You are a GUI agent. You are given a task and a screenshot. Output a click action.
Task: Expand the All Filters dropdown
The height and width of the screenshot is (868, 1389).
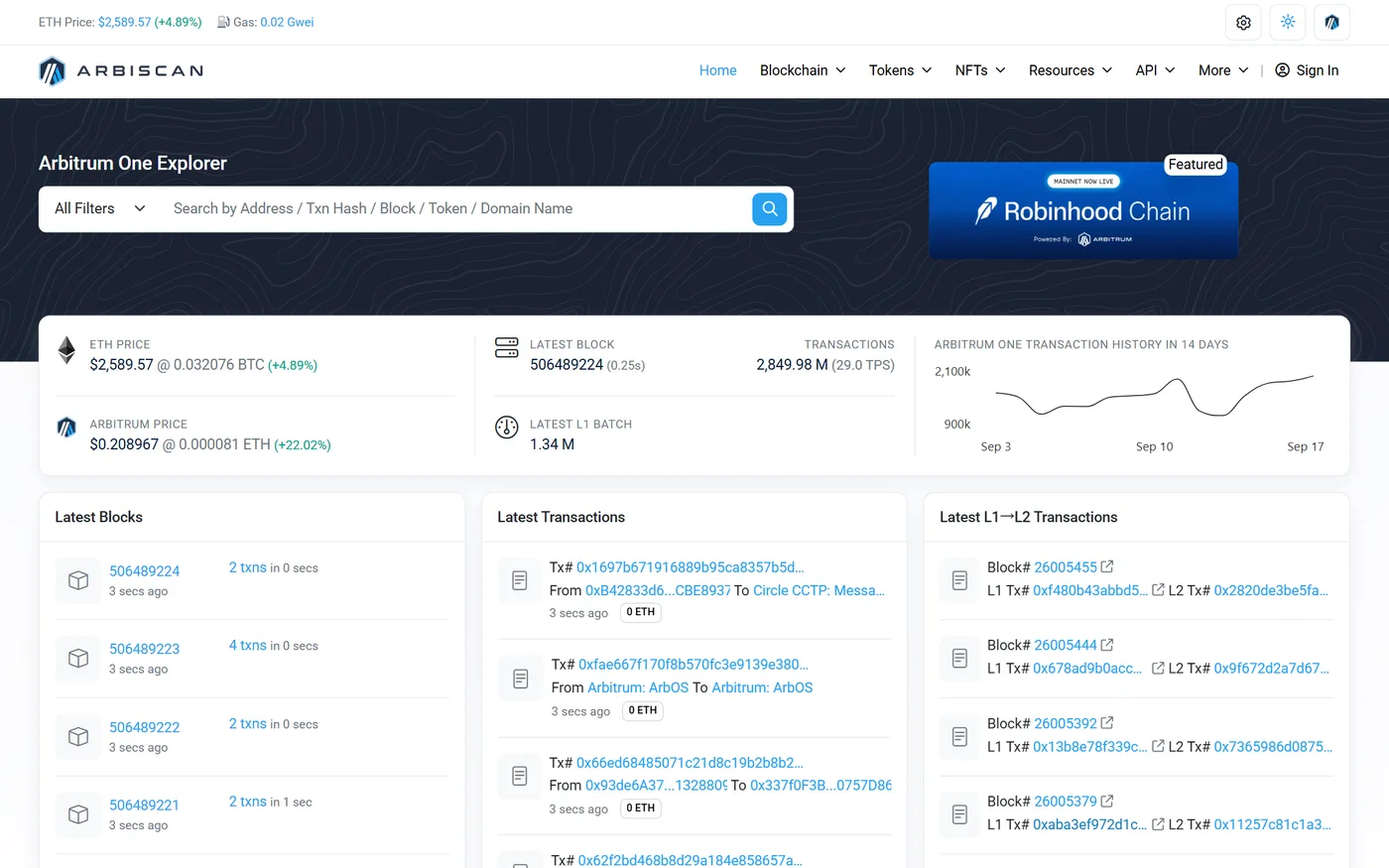pyautogui.click(x=100, y=208)
